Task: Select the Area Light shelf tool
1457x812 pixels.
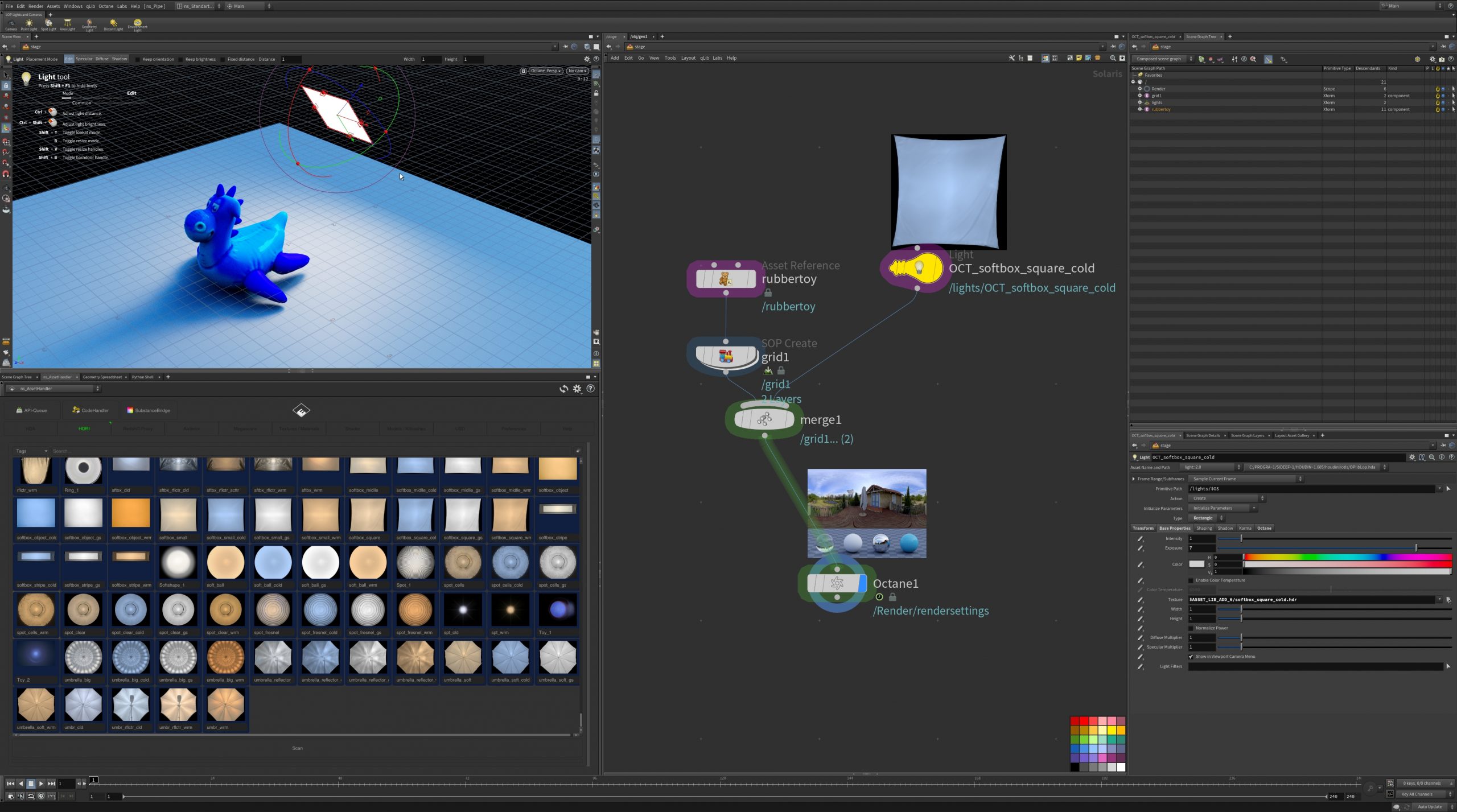Action: click(x=67, y=24)
